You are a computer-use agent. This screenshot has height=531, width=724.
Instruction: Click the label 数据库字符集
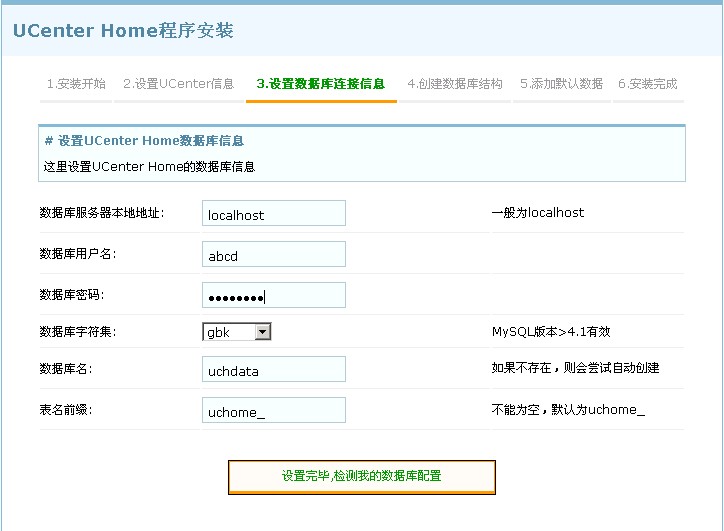pos(78,332)
